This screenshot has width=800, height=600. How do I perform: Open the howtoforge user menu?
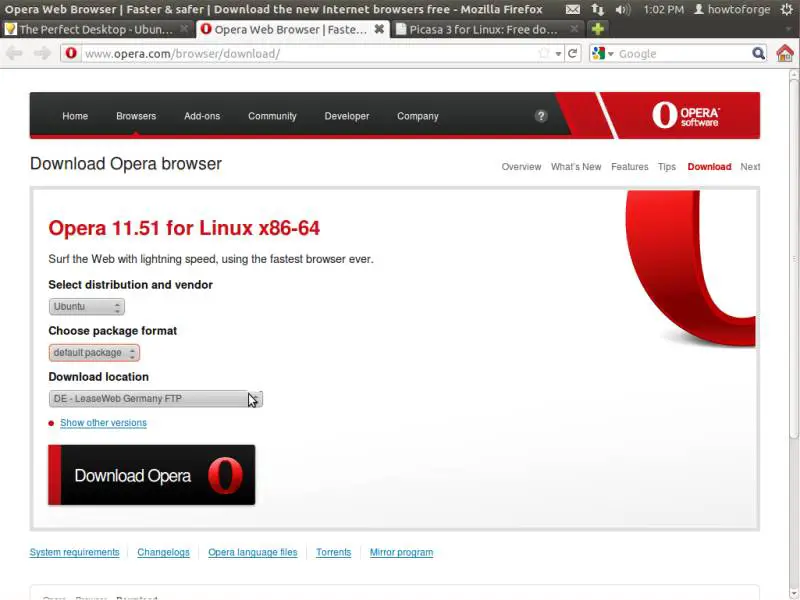[732, 9]
